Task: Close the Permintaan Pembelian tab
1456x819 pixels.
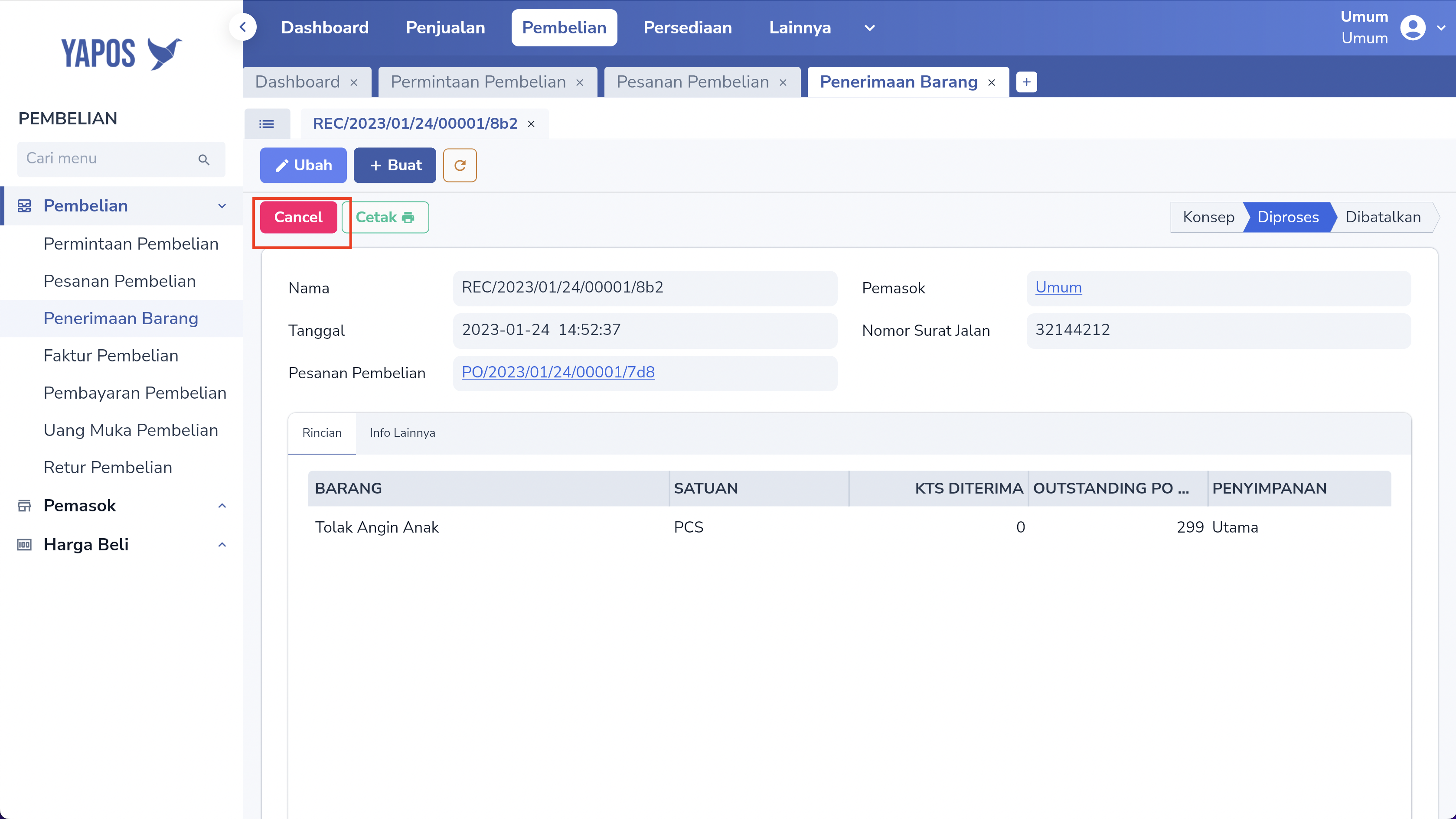Action: [580, 82]
